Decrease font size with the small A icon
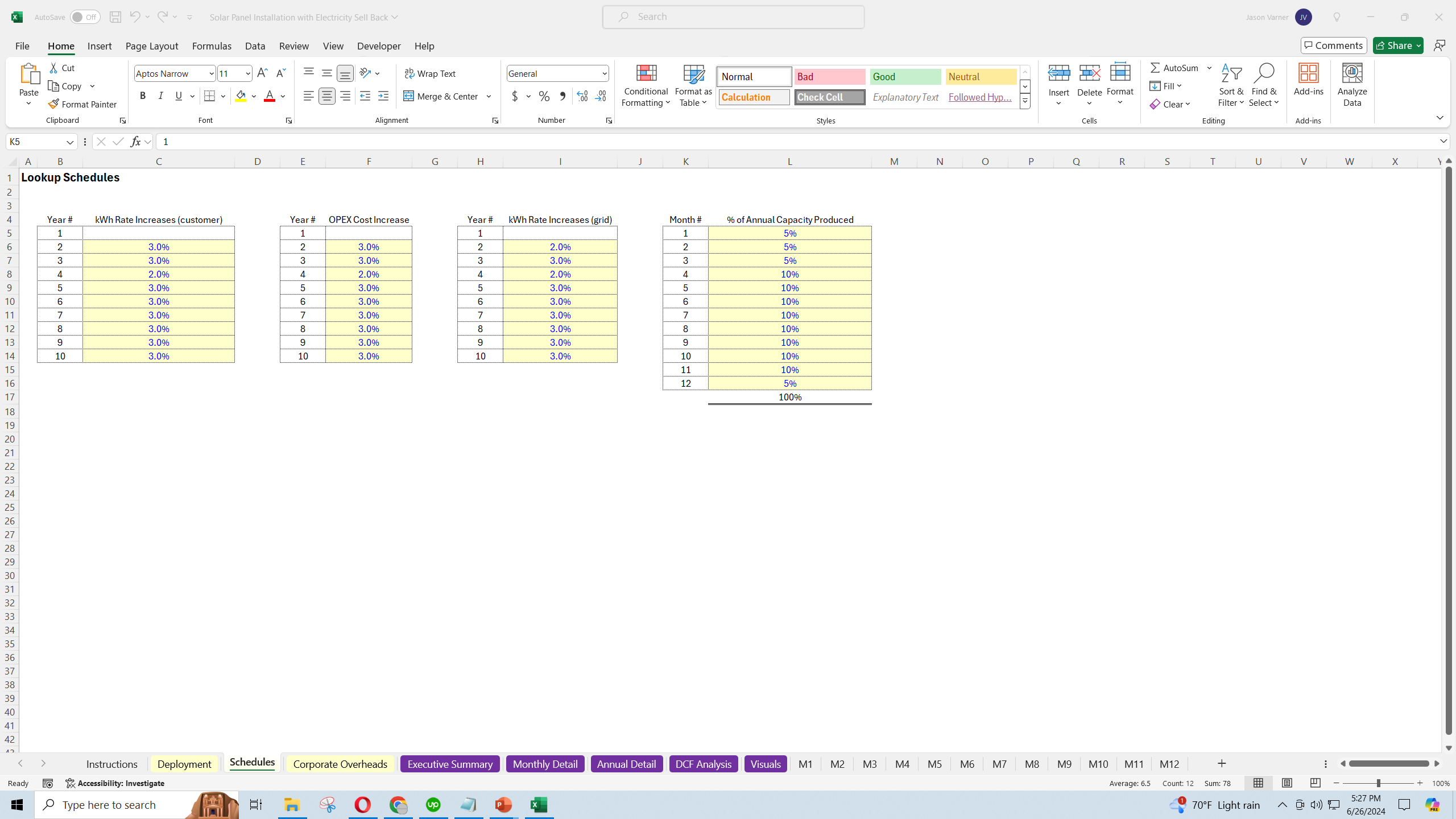 280,73
